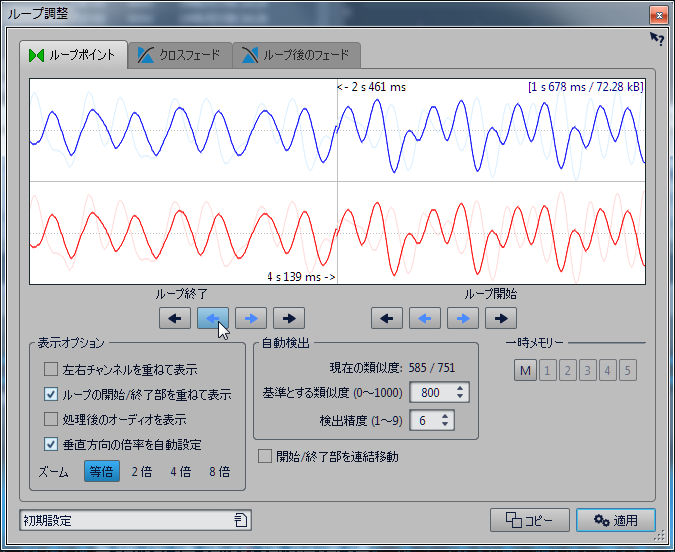This screenshot has height=552, width=675.
Task: Nudge loop end left with blue arrow
Action: click(213, 318)
